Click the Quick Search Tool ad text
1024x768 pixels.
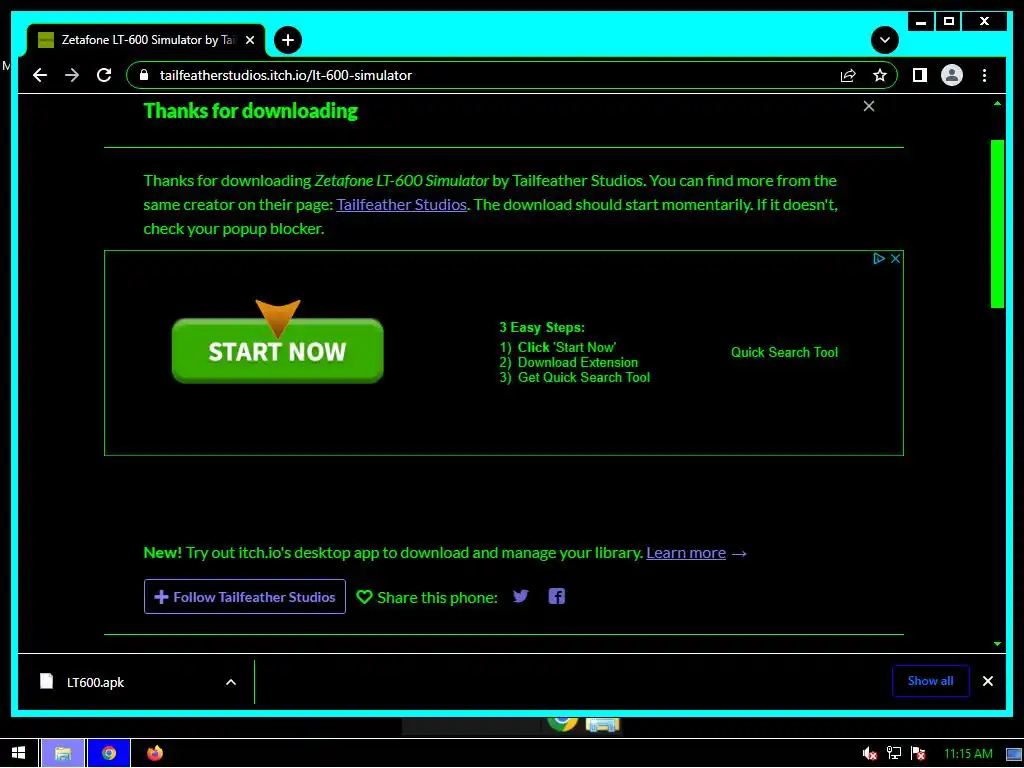pyautogui.click(x=784, y=352)
